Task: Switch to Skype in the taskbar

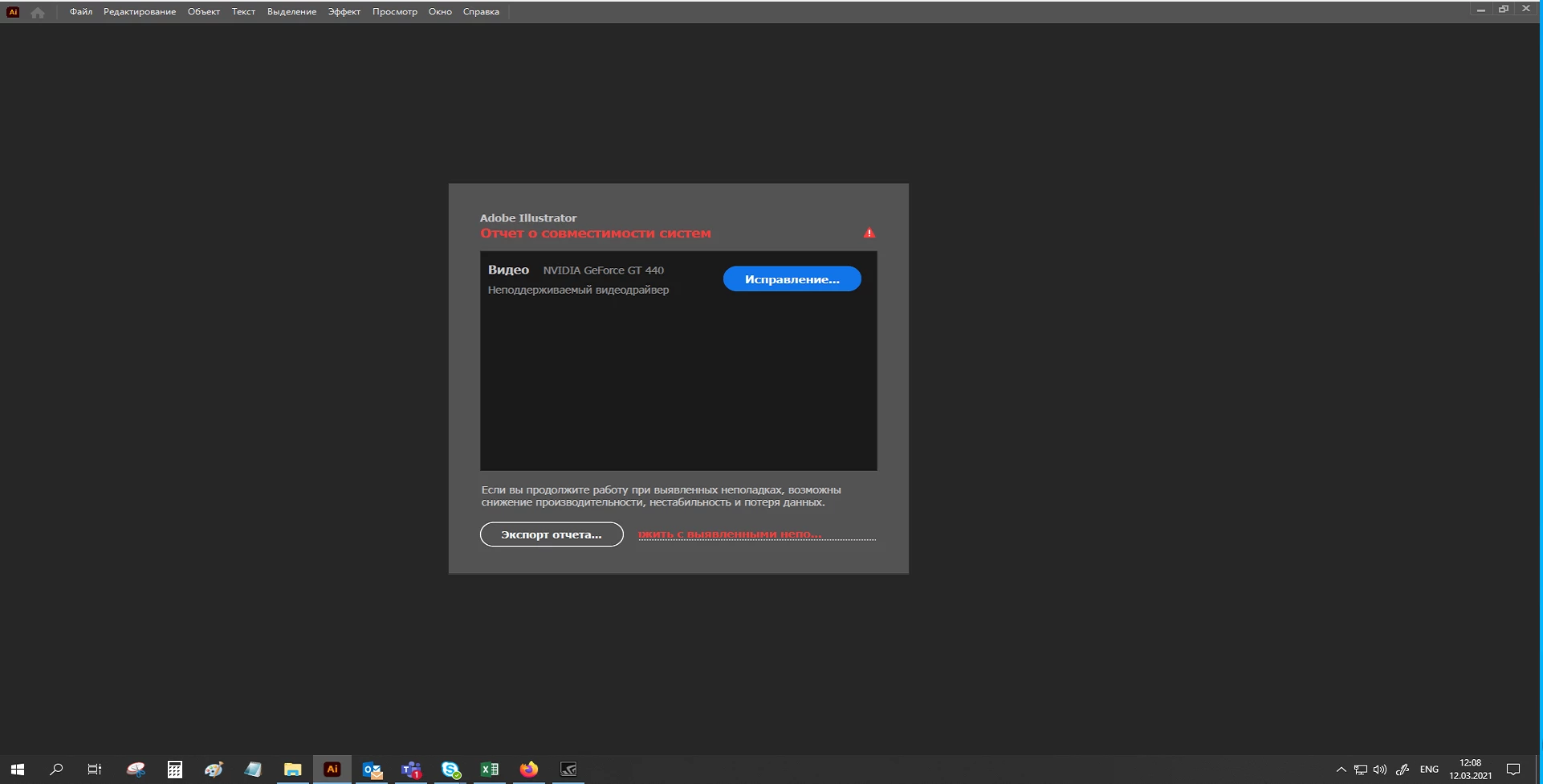Action: click(450, 770)
